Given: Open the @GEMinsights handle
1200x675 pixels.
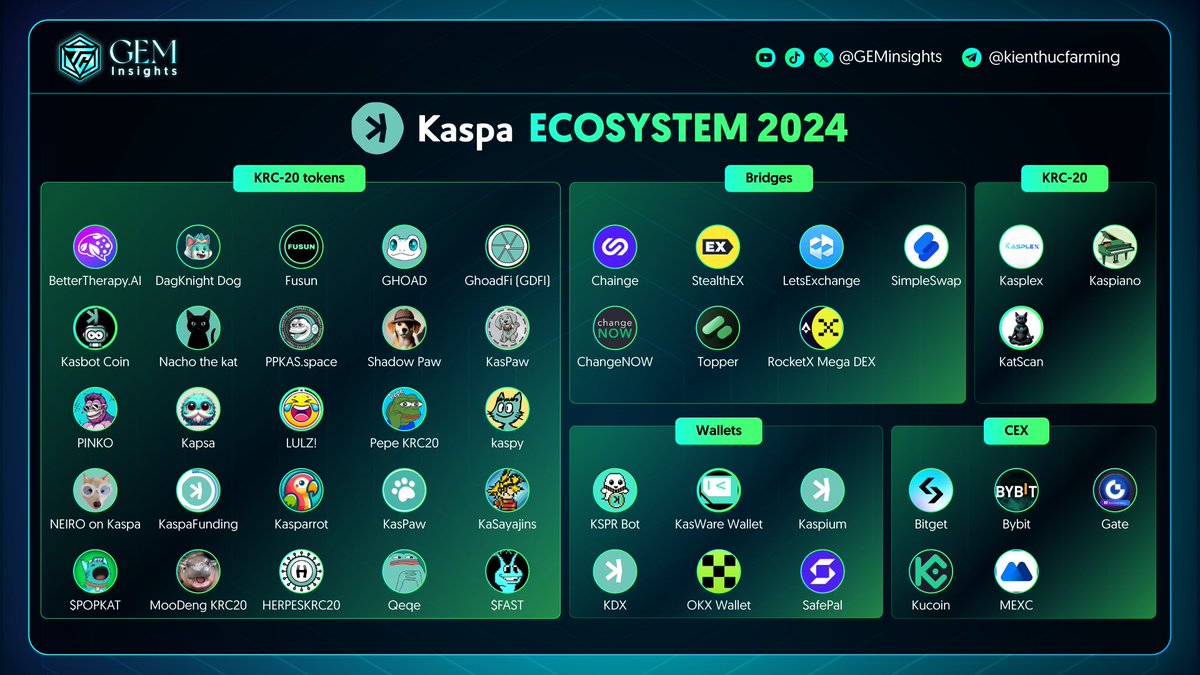Looking at the screenshot, I should 890,57.
